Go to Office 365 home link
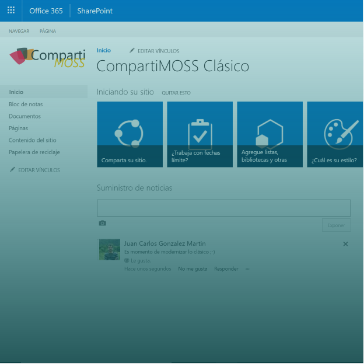364x364 pixels. (x=46, y=11)
